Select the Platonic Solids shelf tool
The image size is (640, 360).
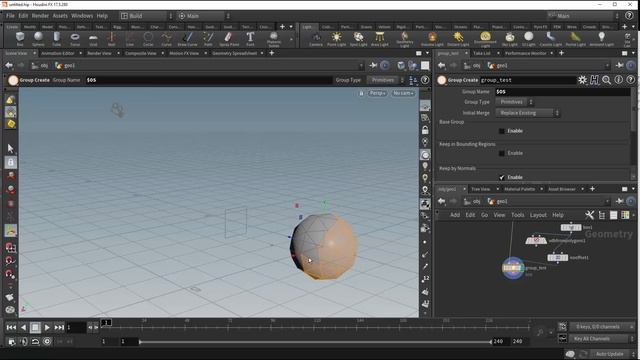pos(273,40)
